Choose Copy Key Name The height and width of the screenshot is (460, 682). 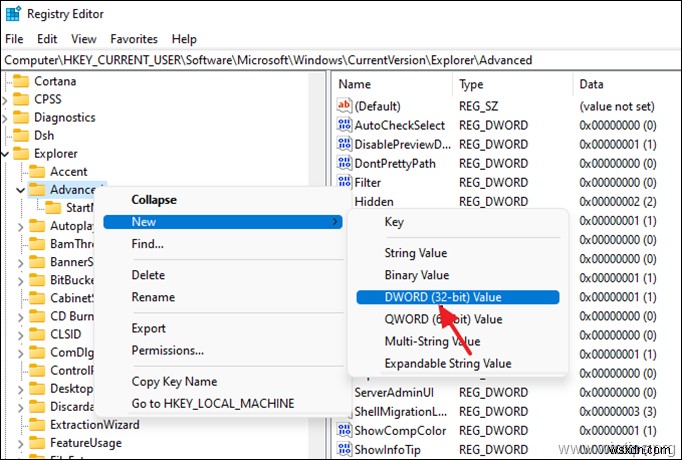tap(223, 382)
